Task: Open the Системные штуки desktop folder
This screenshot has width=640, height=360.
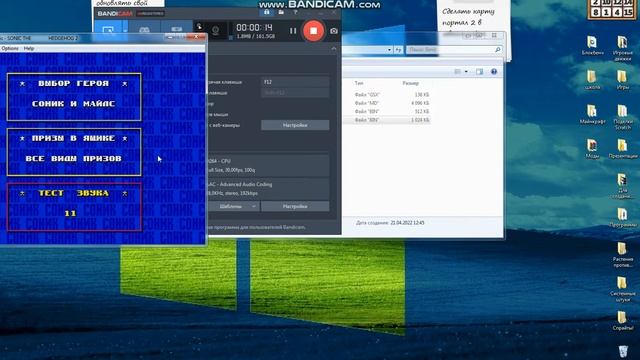Action: 622,289
